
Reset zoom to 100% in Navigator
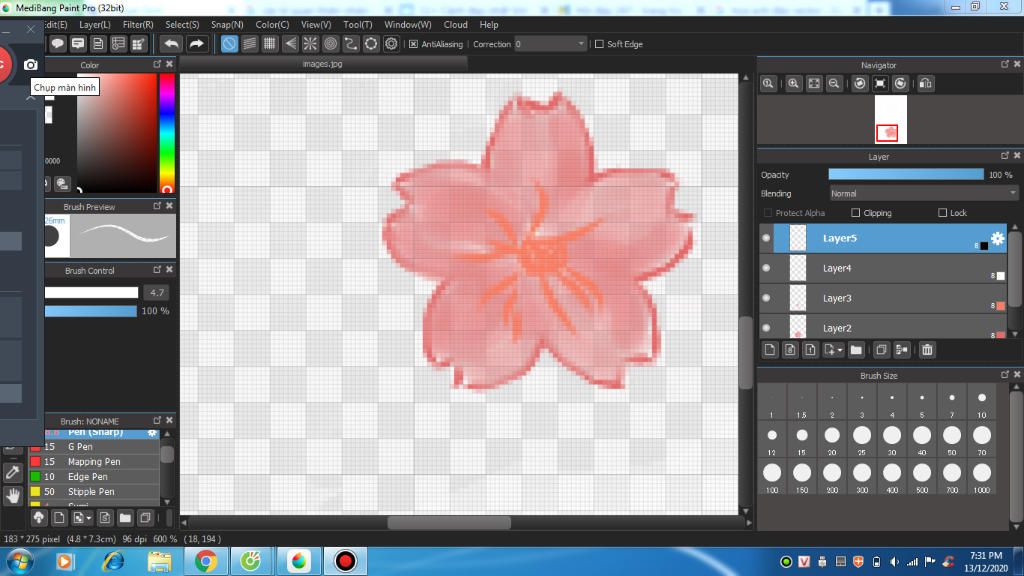coord(768,84)
